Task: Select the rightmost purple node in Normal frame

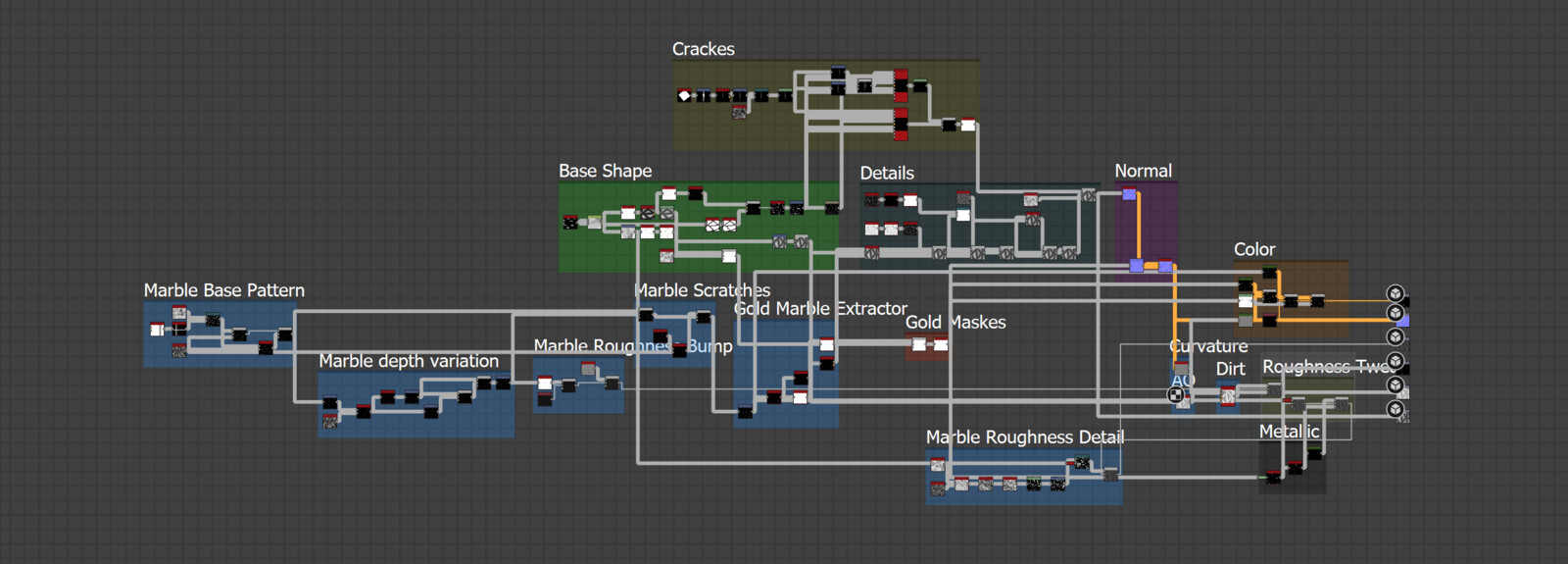Action: coord(1165,266)
